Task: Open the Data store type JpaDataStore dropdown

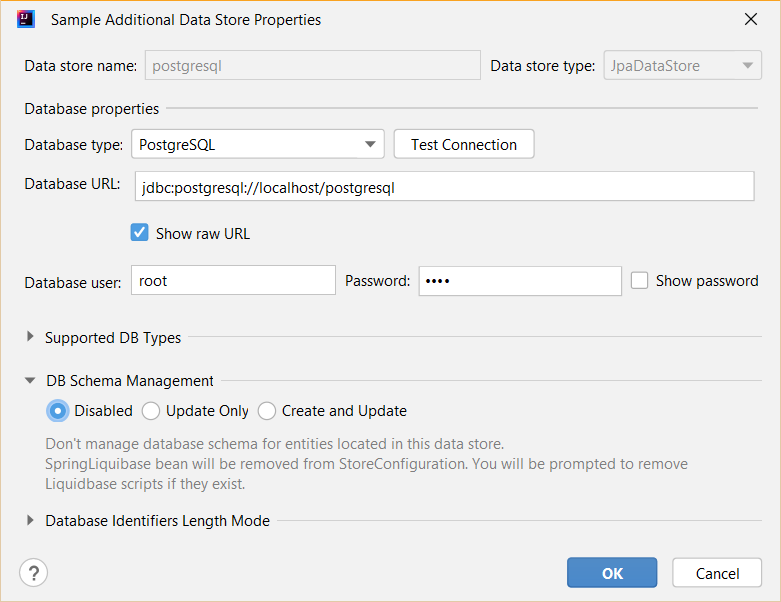Action: click(x=682, y=65)
